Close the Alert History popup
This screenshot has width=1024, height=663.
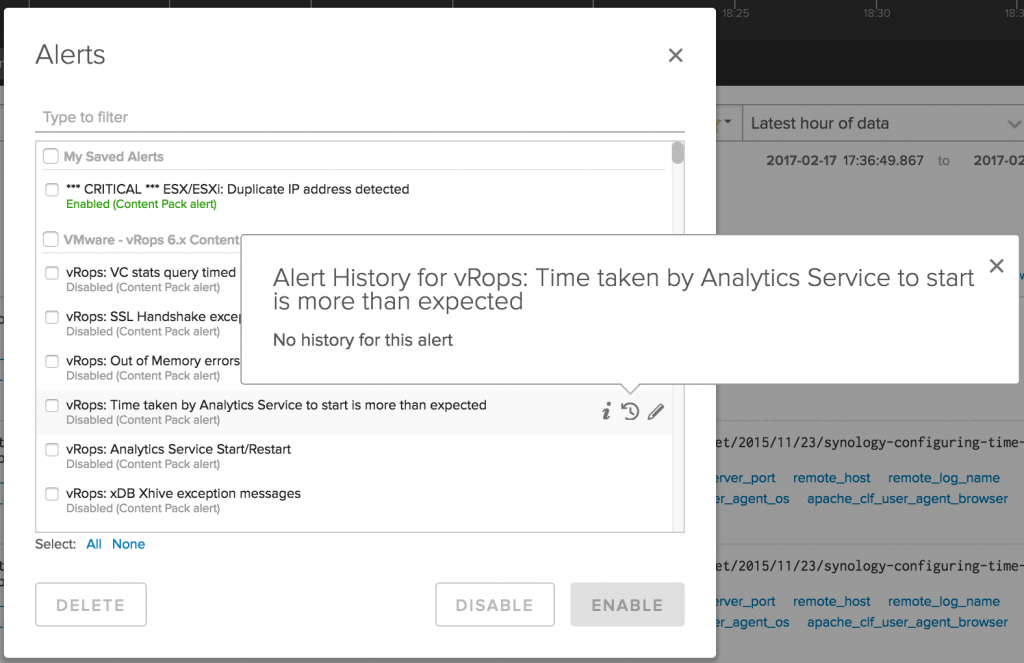996,266
